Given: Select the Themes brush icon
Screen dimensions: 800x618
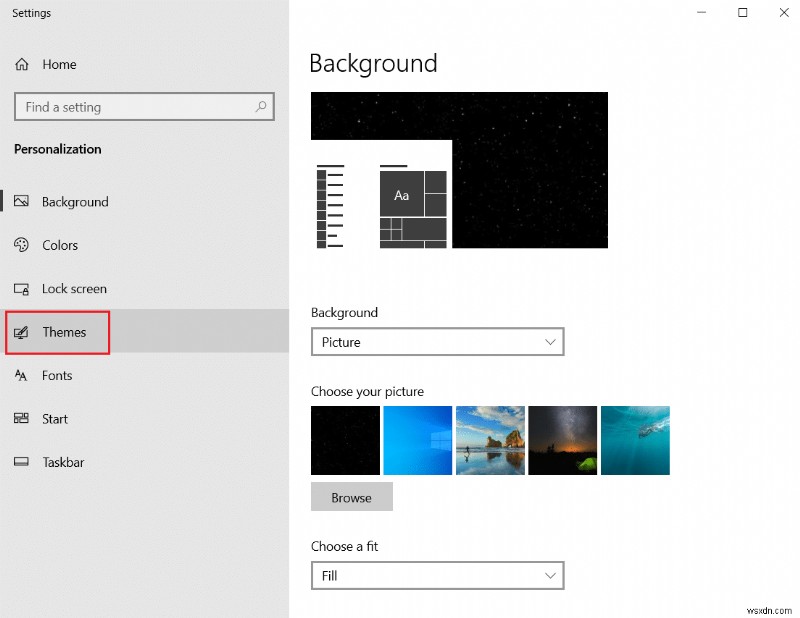Looking at the screenshot, I should (22, 331).
